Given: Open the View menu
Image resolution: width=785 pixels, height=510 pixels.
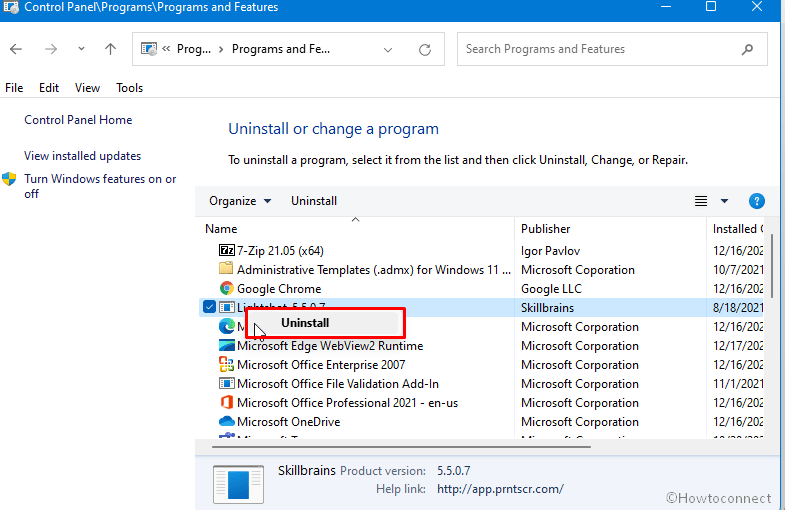Looking at the screenshot, I should pos(87,88).
